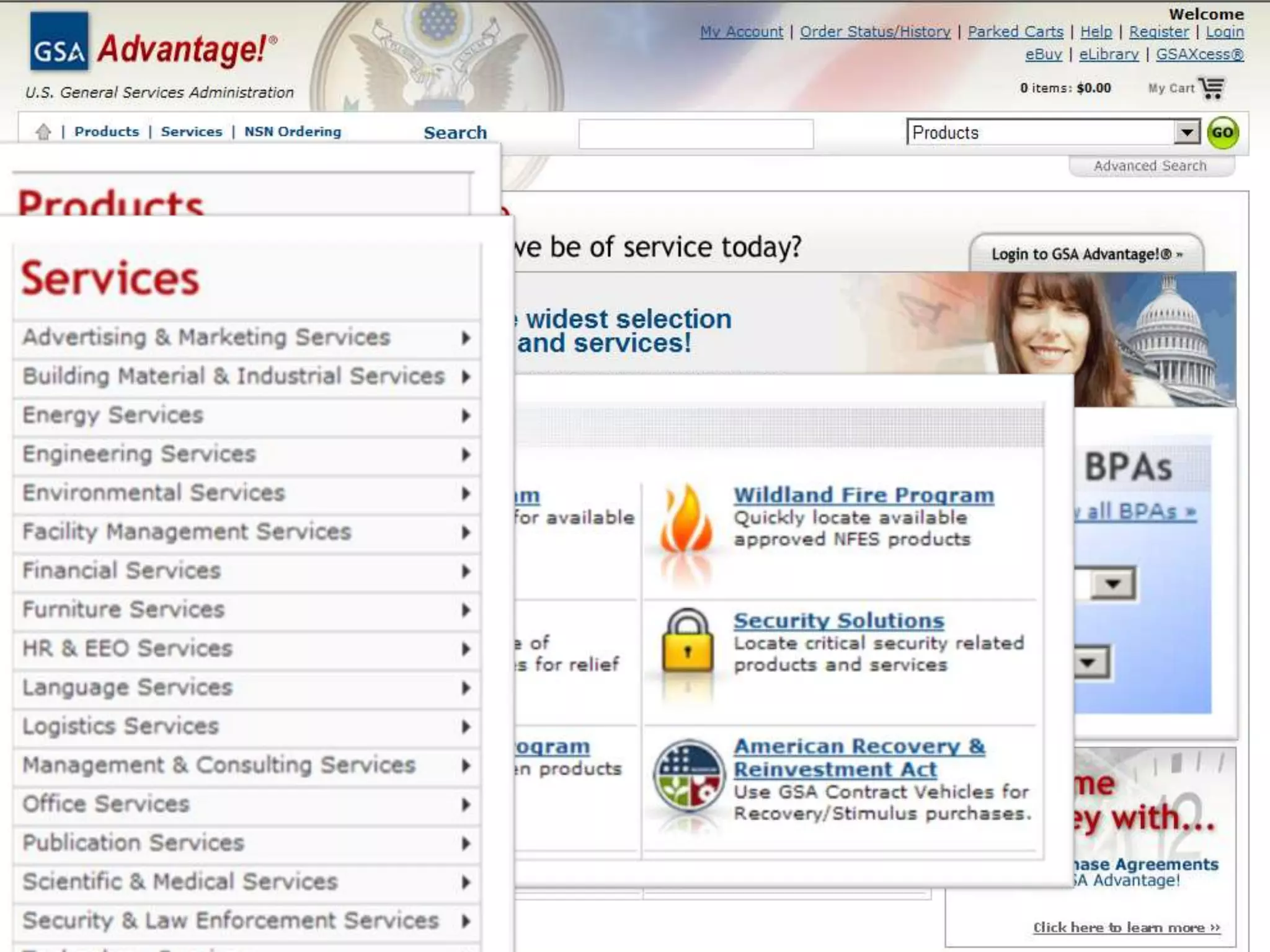This screenshot has width=1270, height=952.
Task: Select Management & Consulting Services menu item
Action: pyautogui.click(x=247, y=765)
